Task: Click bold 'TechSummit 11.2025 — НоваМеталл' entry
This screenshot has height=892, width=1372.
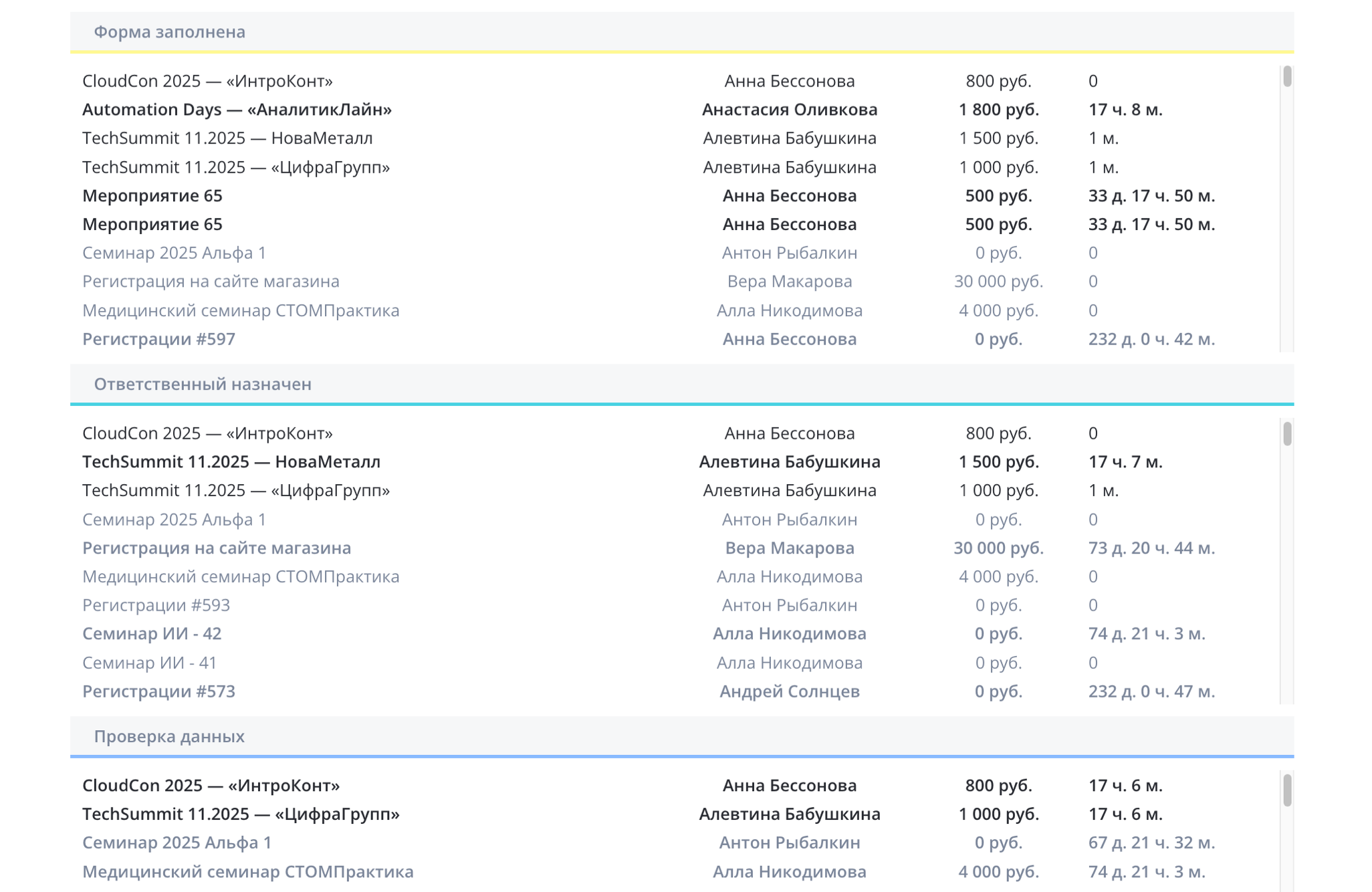Action: [231, 461]
